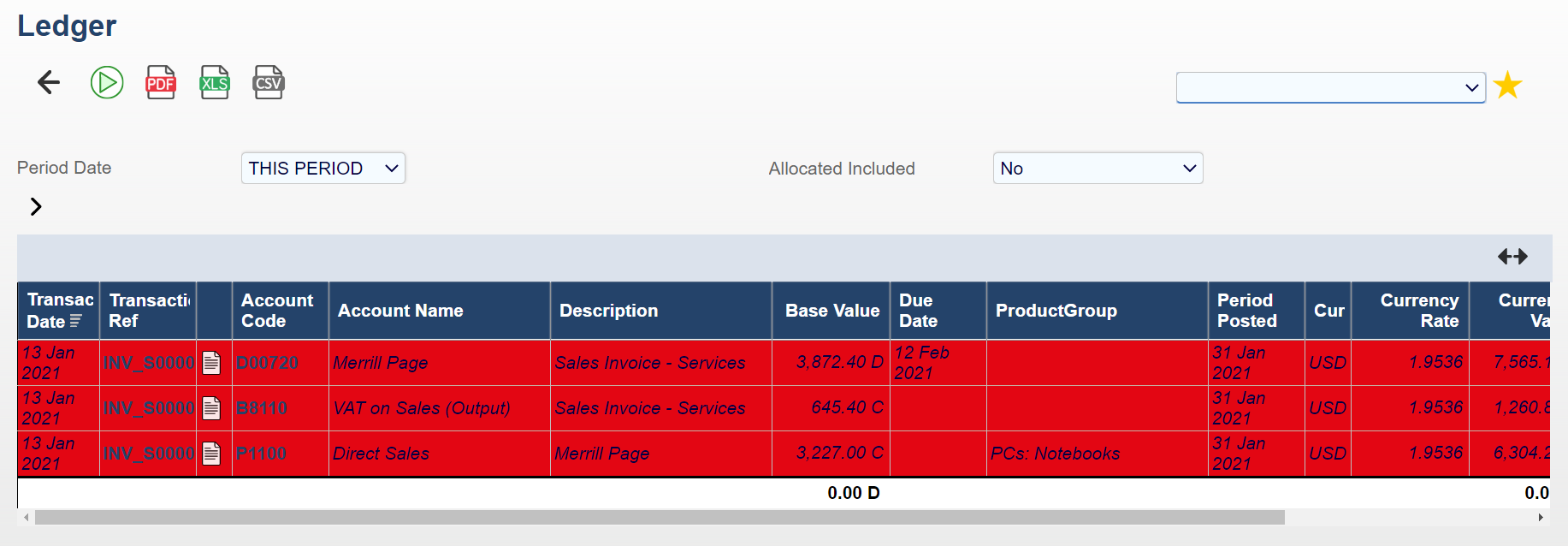Click the yellow favorite star icon
This screenshot has height=546, width=1568.
click(x=1507, y=86)
